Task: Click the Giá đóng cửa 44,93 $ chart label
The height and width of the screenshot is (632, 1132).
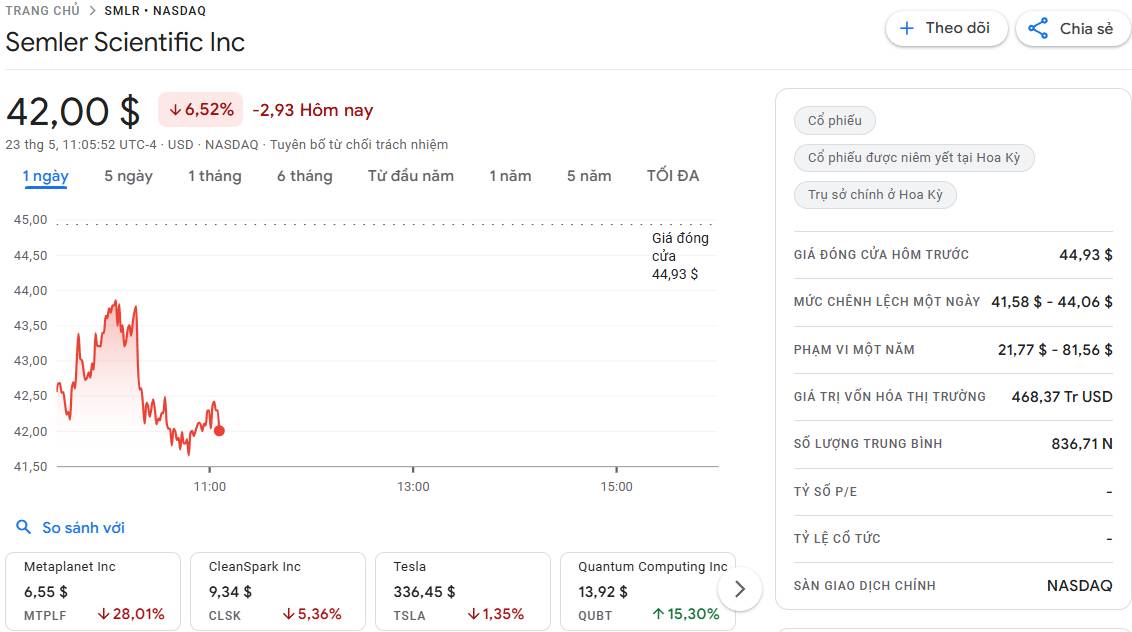Action: click(x=680, y=256)
